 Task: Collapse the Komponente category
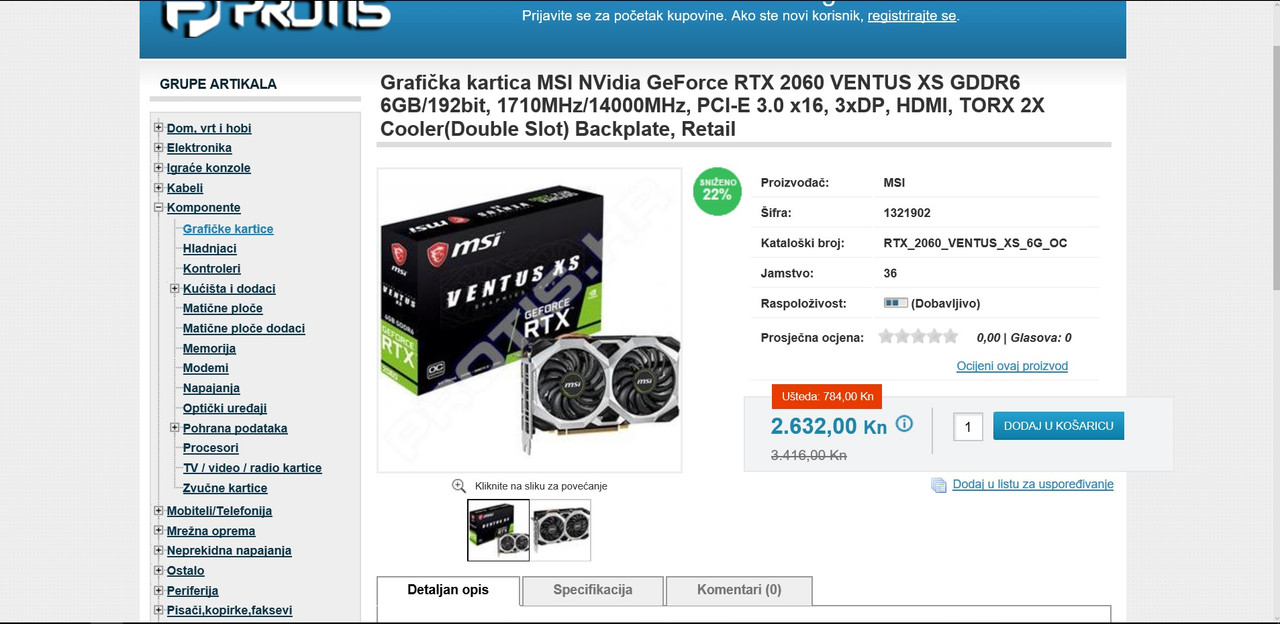[x=158, y=208]
